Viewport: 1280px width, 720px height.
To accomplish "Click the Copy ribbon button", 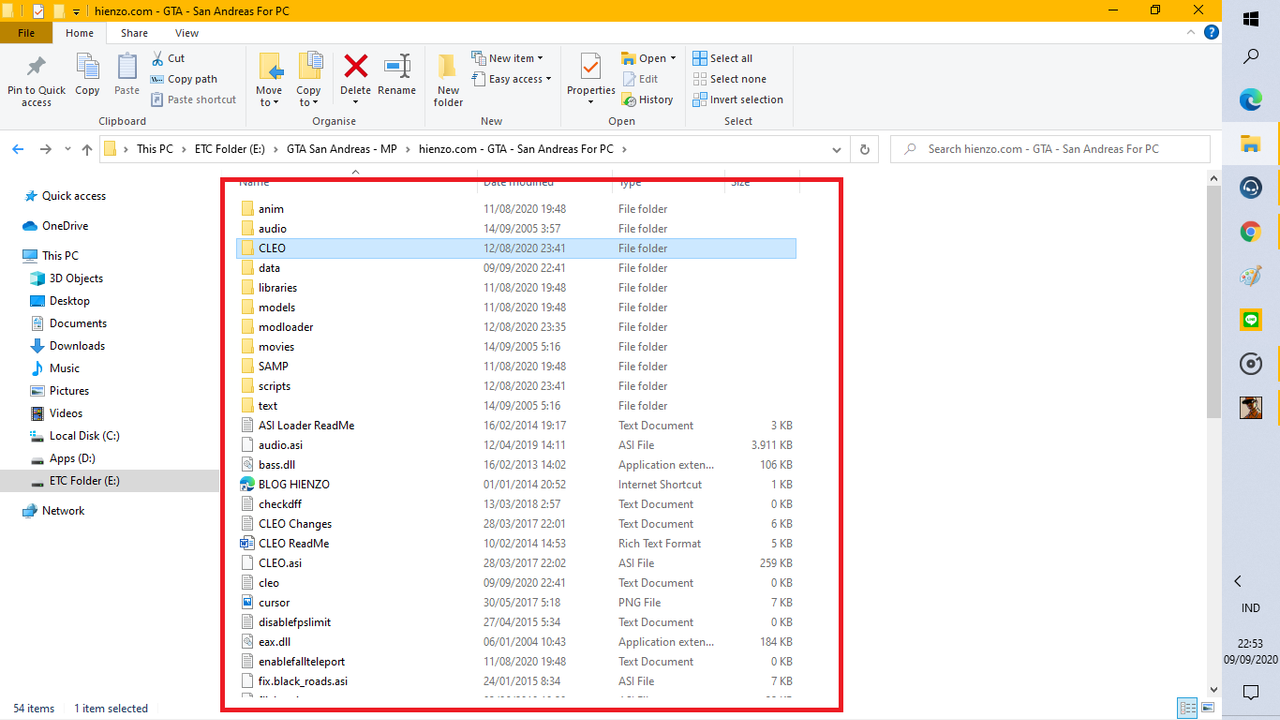I will coord(88,76).
